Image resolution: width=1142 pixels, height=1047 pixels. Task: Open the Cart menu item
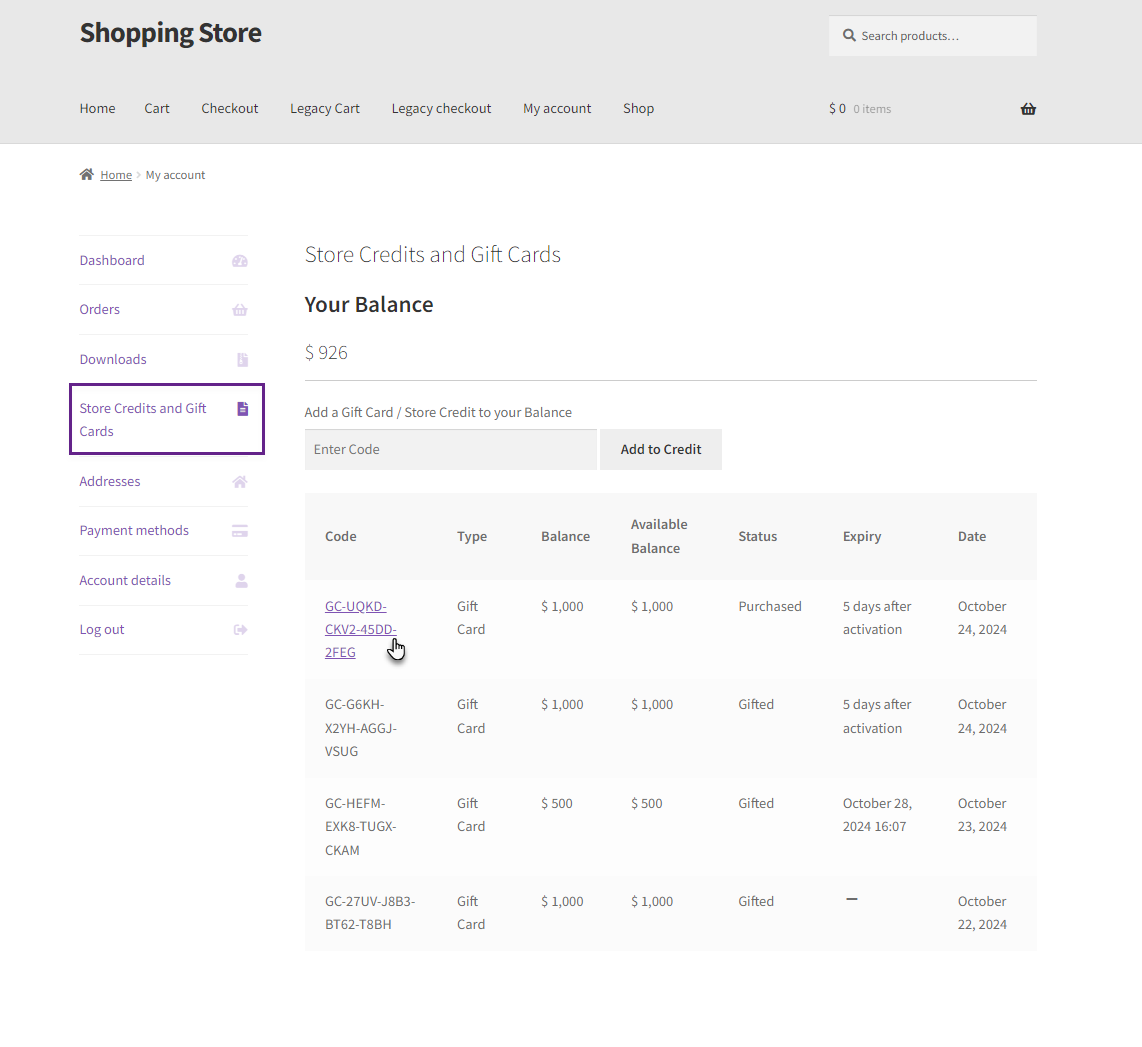click(157, 108)
